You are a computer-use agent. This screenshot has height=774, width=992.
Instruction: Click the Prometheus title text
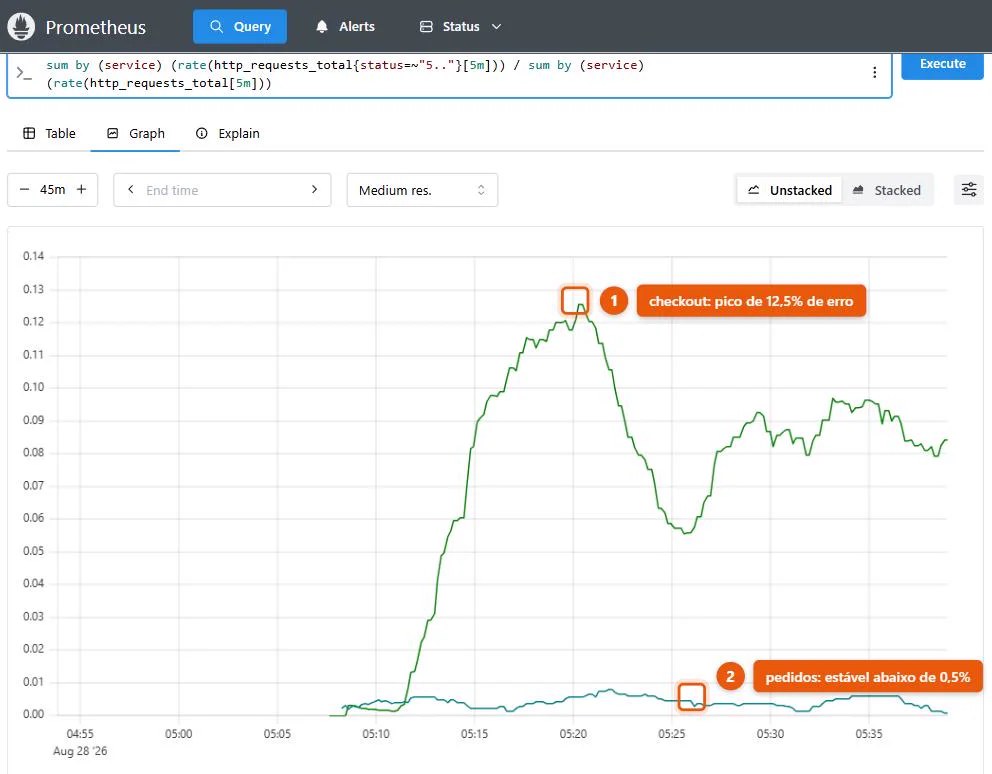[x=96, y=27]
